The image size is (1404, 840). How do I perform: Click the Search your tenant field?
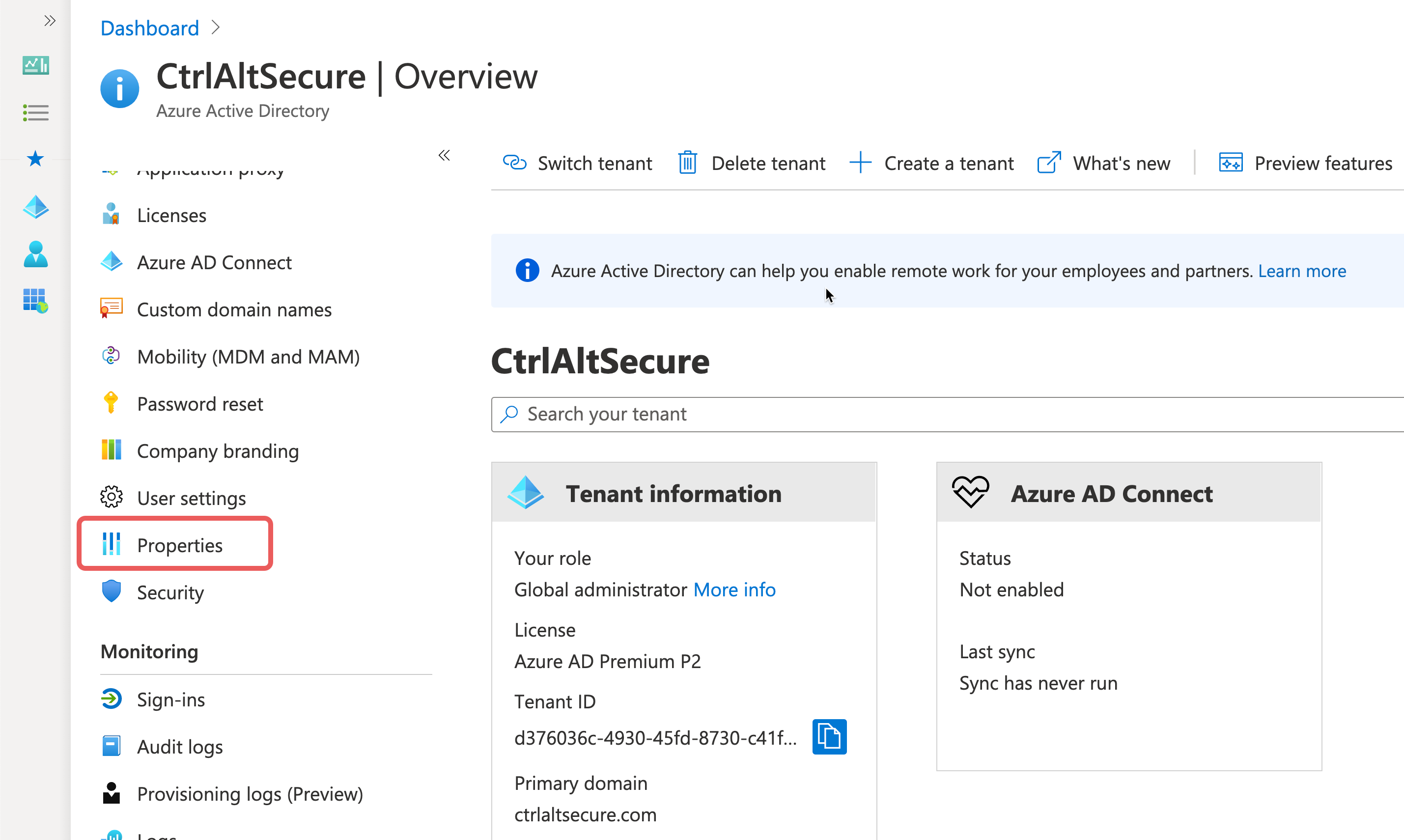[905, 414]
